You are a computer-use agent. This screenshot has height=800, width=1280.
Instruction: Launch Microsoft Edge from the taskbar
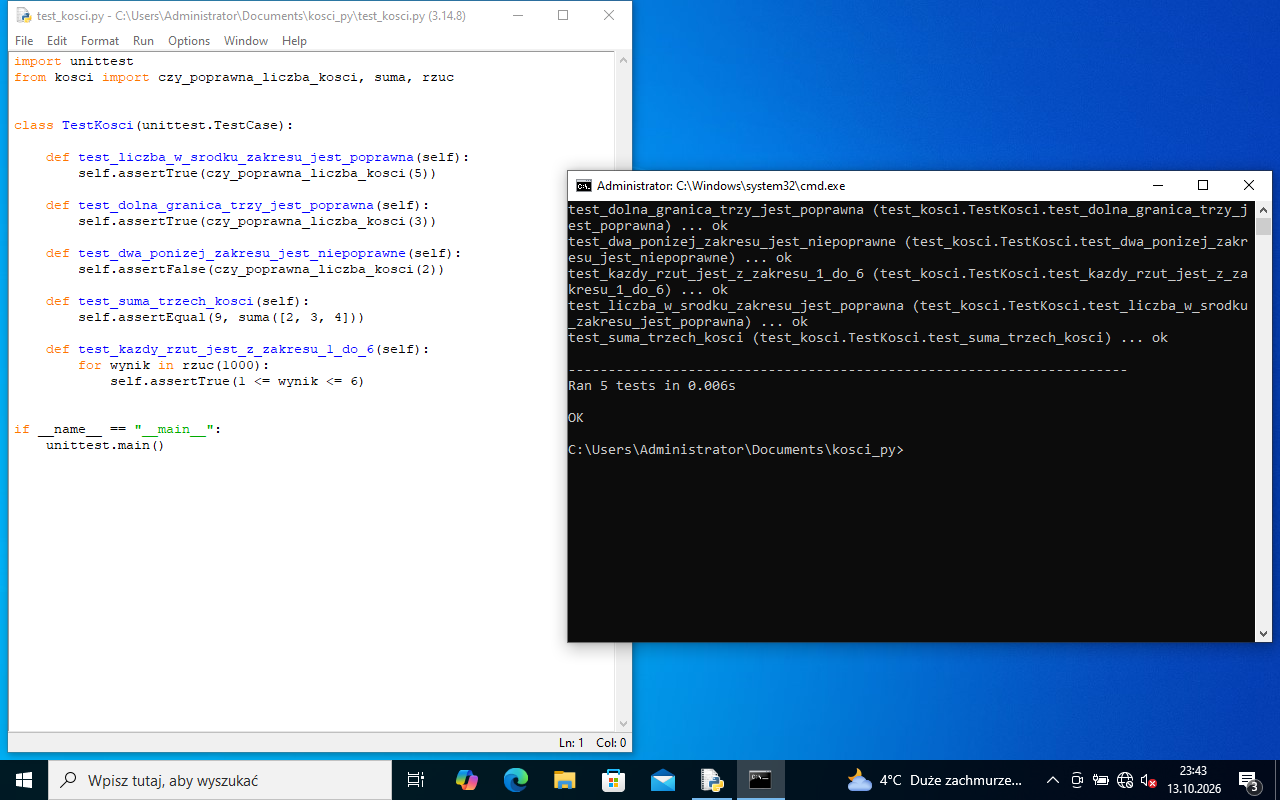515,780
